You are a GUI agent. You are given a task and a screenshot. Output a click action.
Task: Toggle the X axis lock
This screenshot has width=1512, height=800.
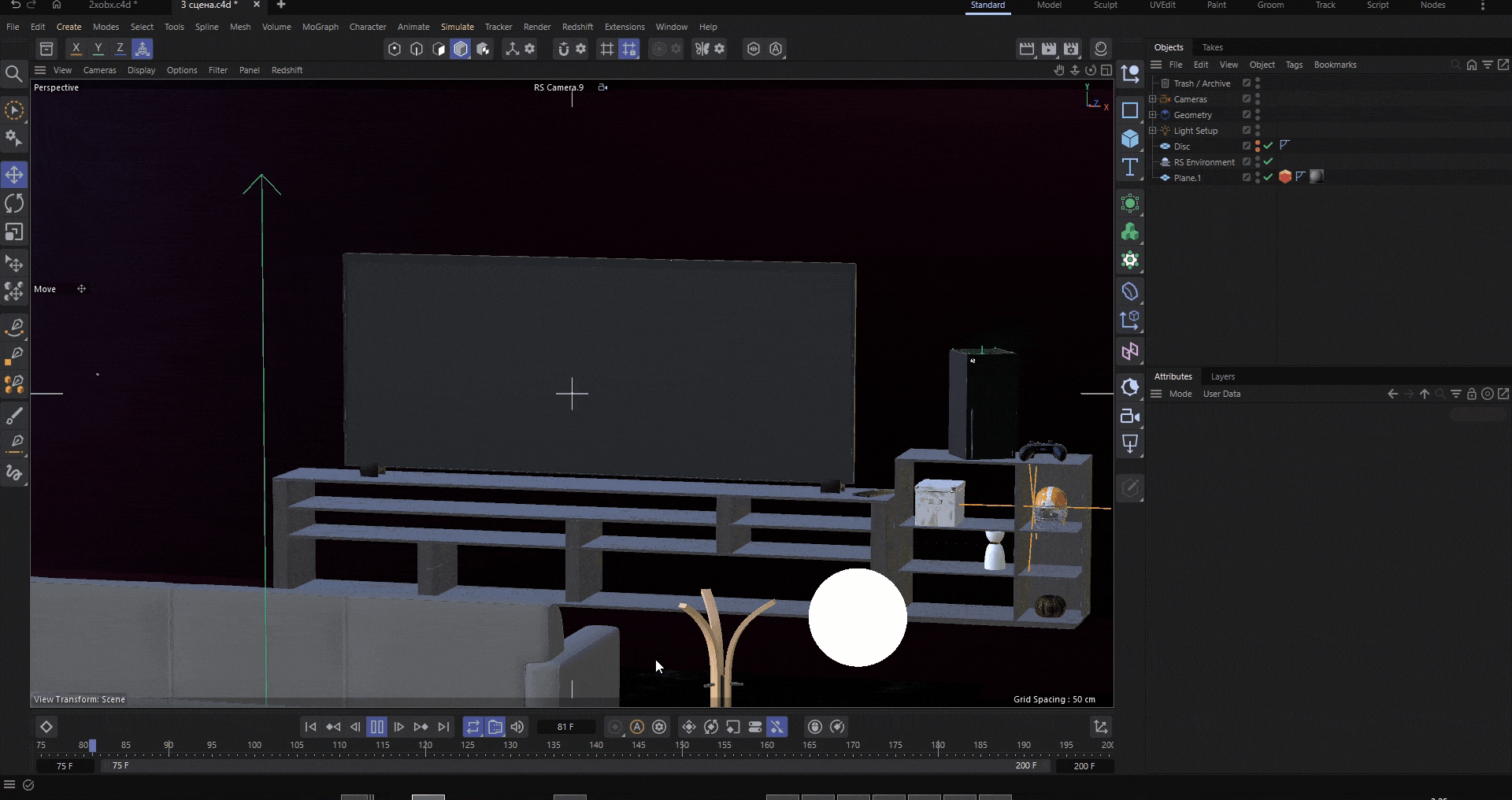(76, 49)
